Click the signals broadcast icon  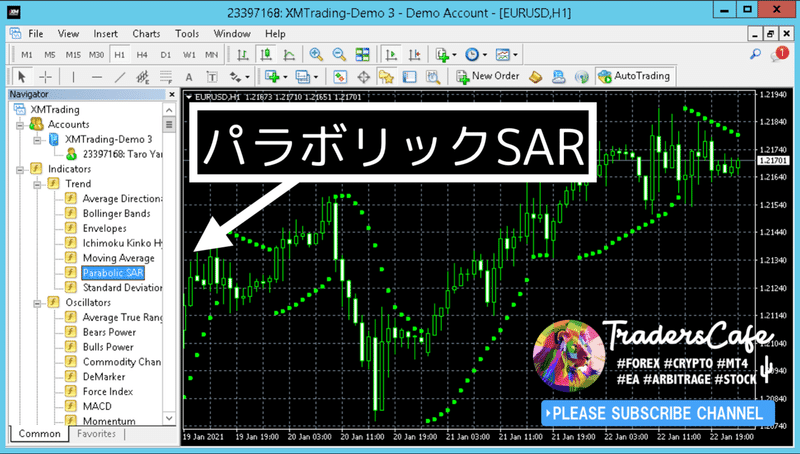pos(582,77)
